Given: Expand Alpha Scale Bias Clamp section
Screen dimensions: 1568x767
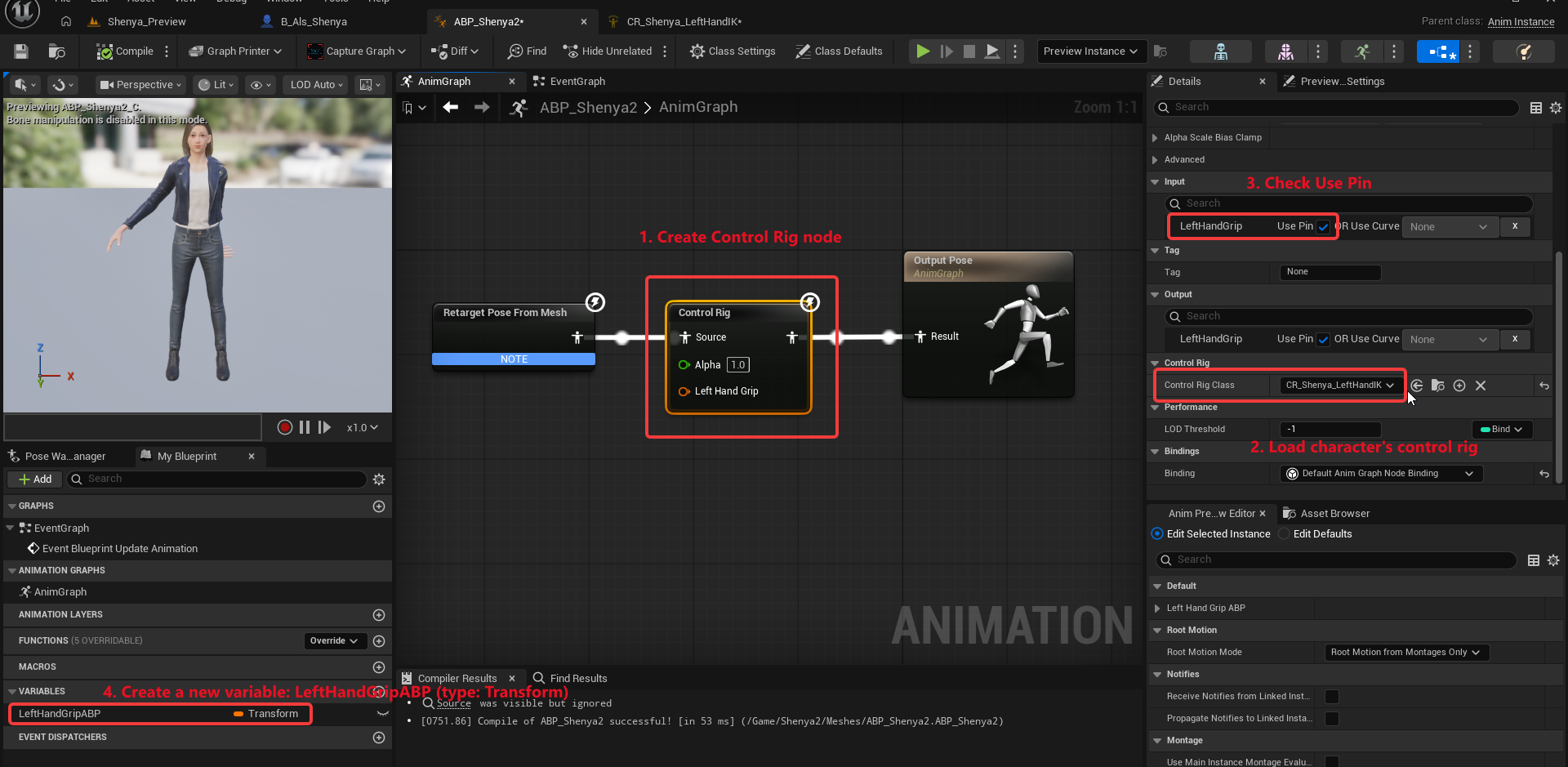Looking at the screenshot, I should click(1155, 138).
